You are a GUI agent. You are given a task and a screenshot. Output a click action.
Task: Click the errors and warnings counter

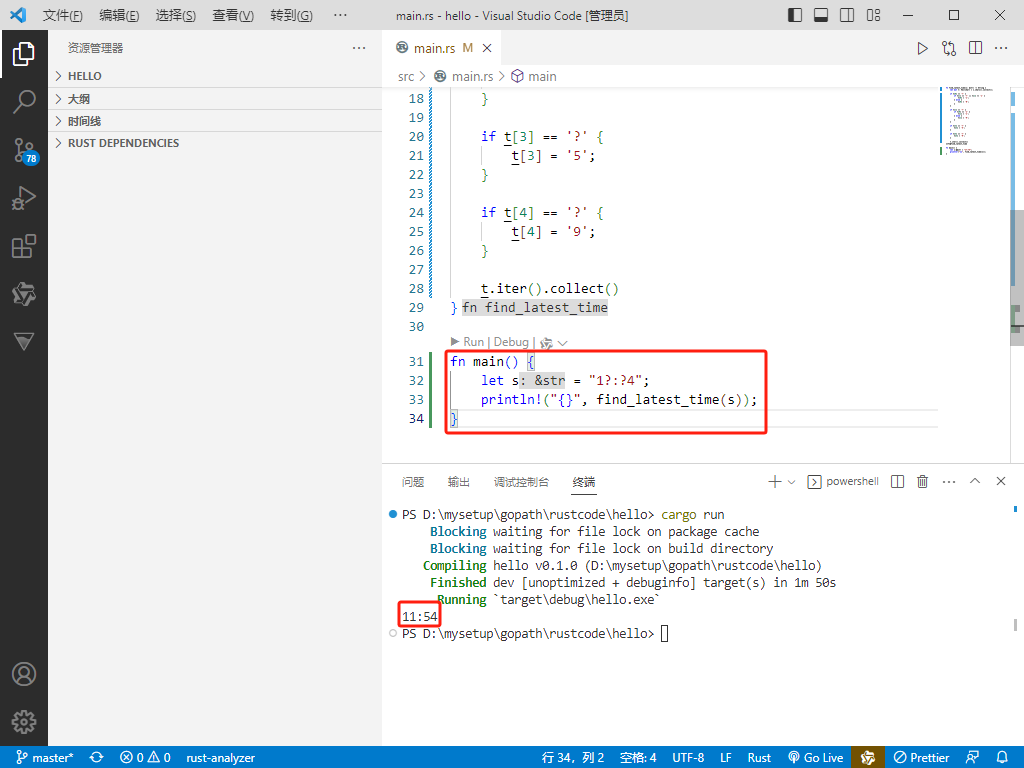pyautogui.click(x=145, y=758)
